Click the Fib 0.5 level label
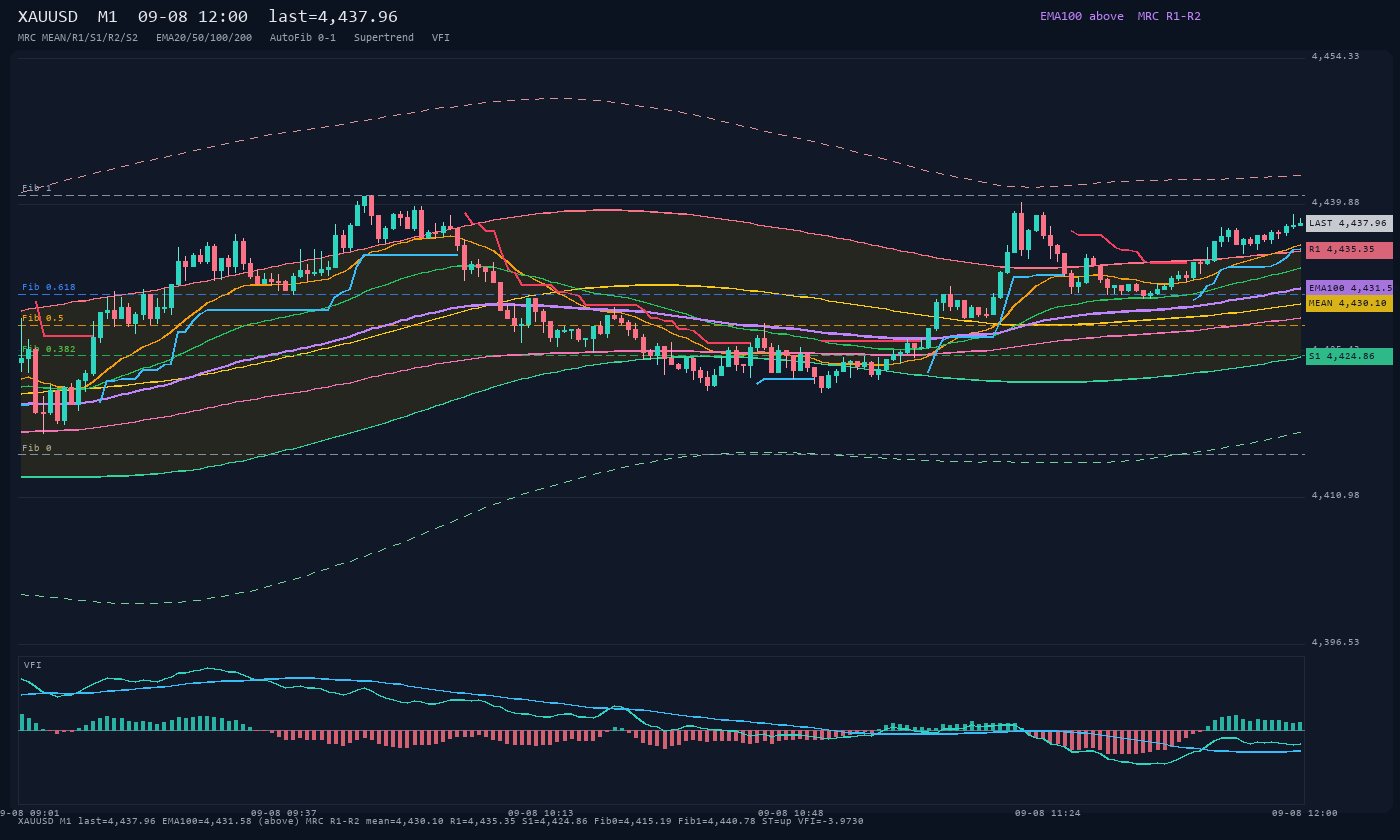 pos(42,318)
